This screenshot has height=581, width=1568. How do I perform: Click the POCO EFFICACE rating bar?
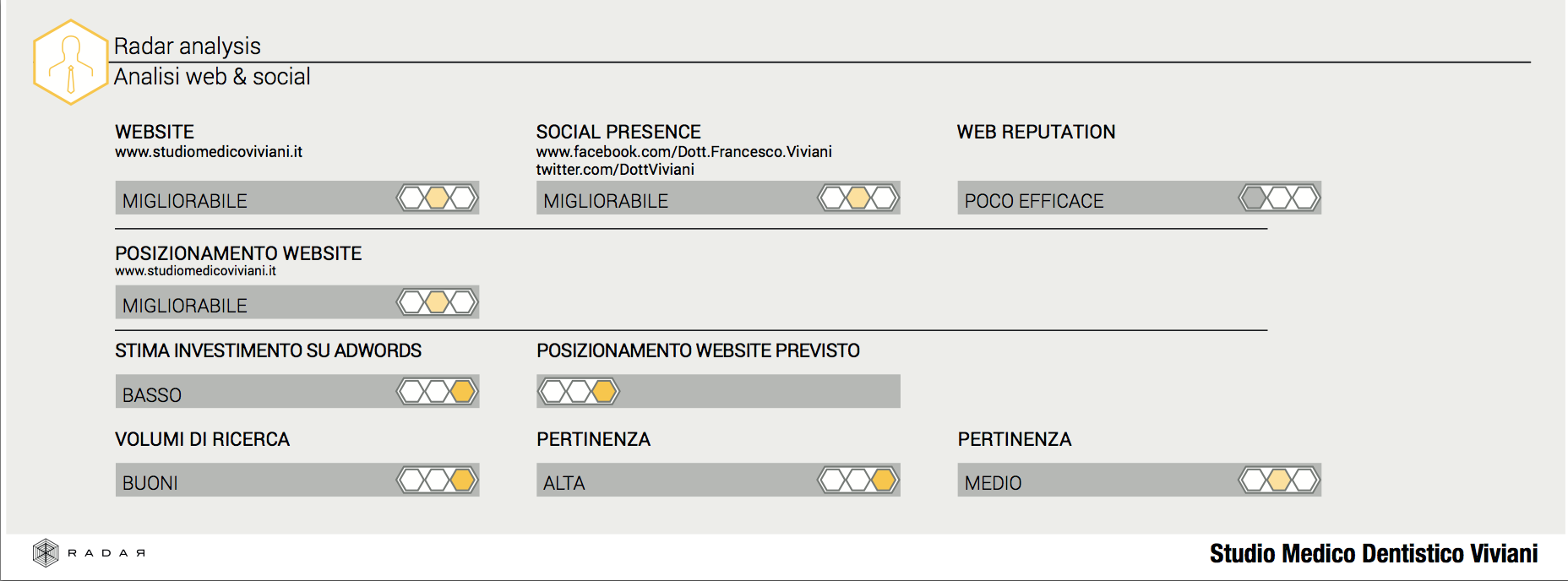pyautogui.click(x=1098, y=199)
